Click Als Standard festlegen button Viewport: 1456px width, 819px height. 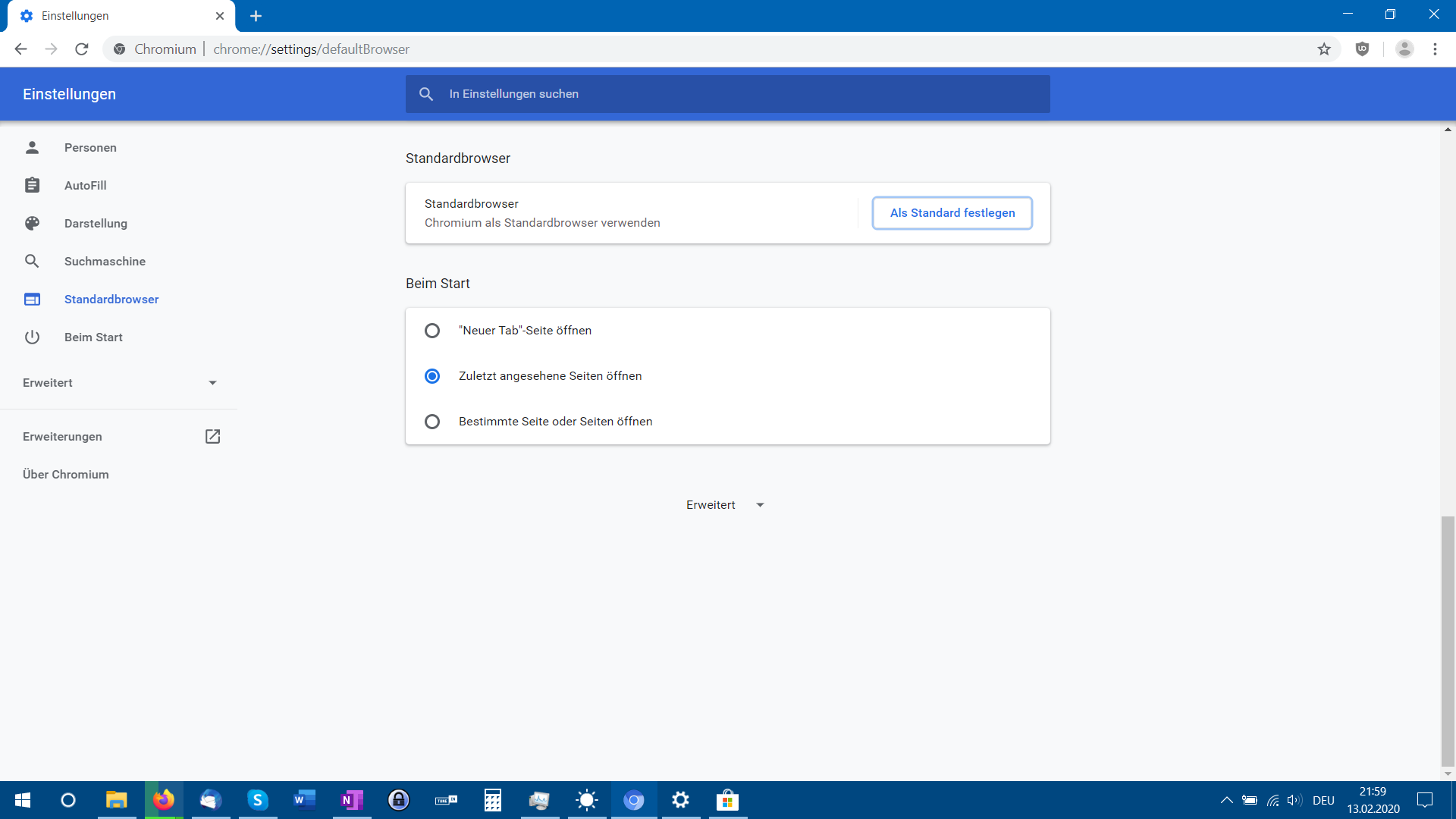952,213
